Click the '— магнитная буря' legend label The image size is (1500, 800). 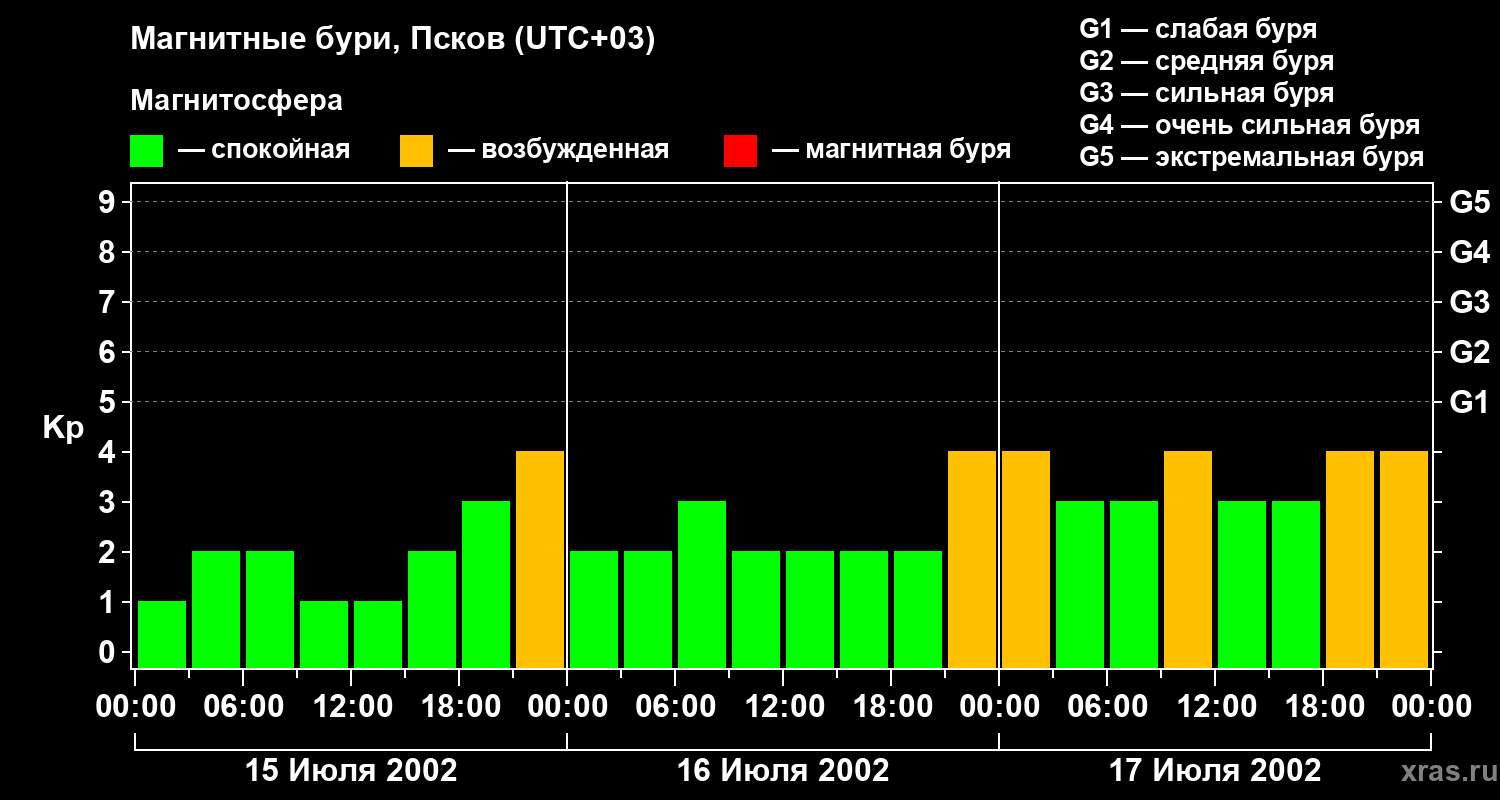891,150
